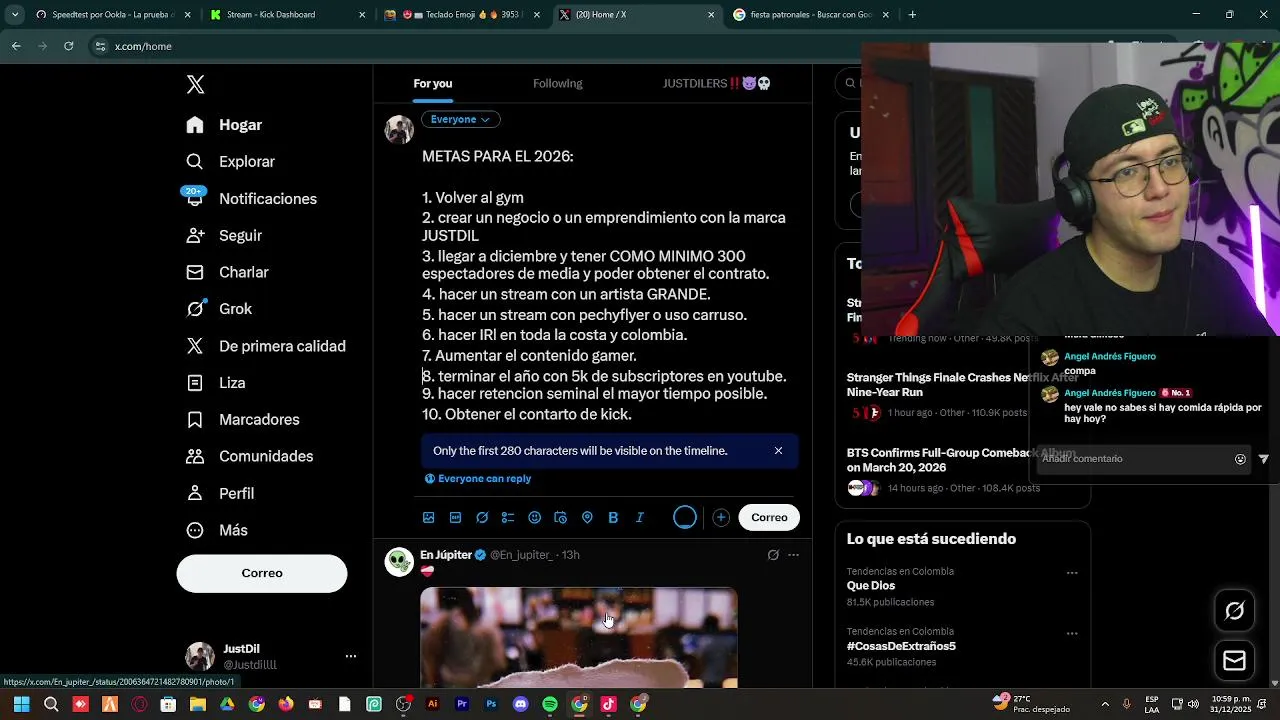Reload the page in browser
Screen dimensions: 1280x720
[68, 46]
